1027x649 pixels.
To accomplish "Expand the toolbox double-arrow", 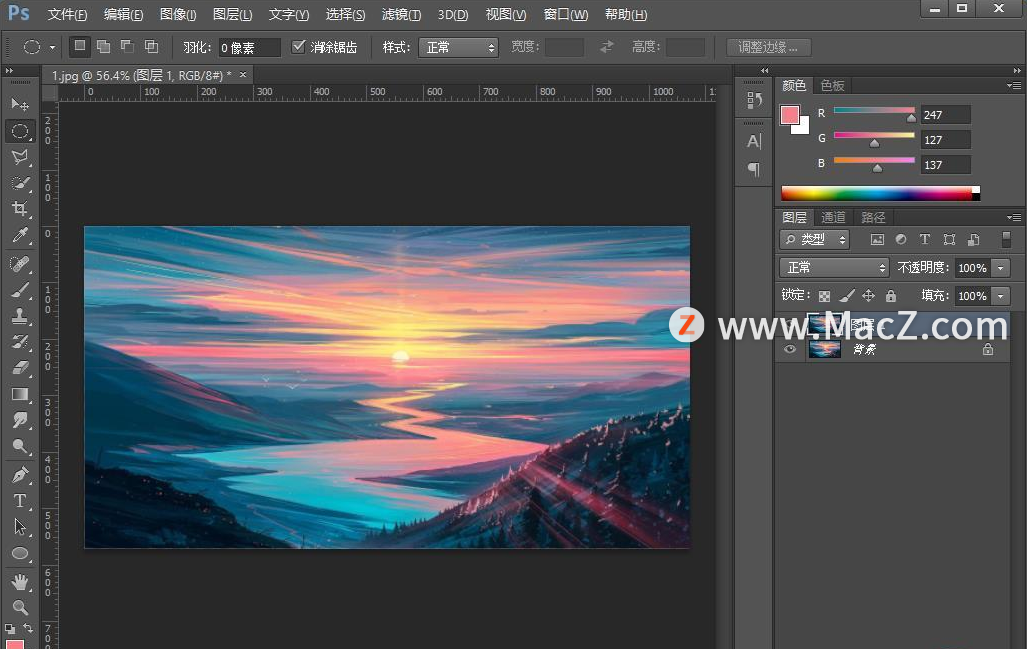I will (x=9, y=71).
